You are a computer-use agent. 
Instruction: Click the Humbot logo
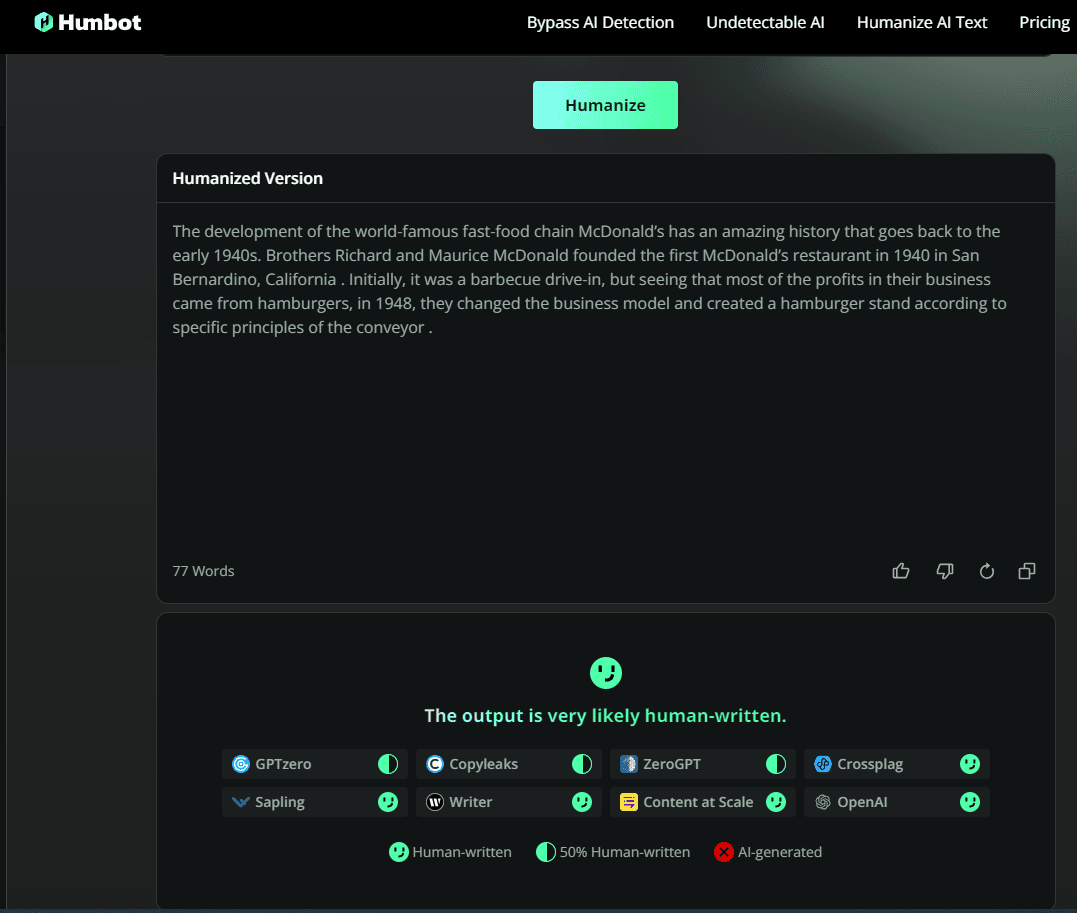(88, 22)
